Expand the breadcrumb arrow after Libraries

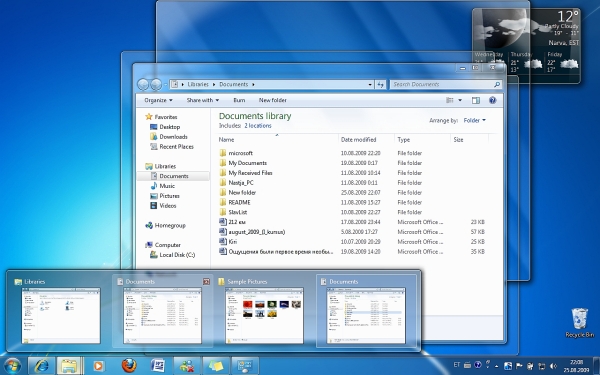coord(214,85)
